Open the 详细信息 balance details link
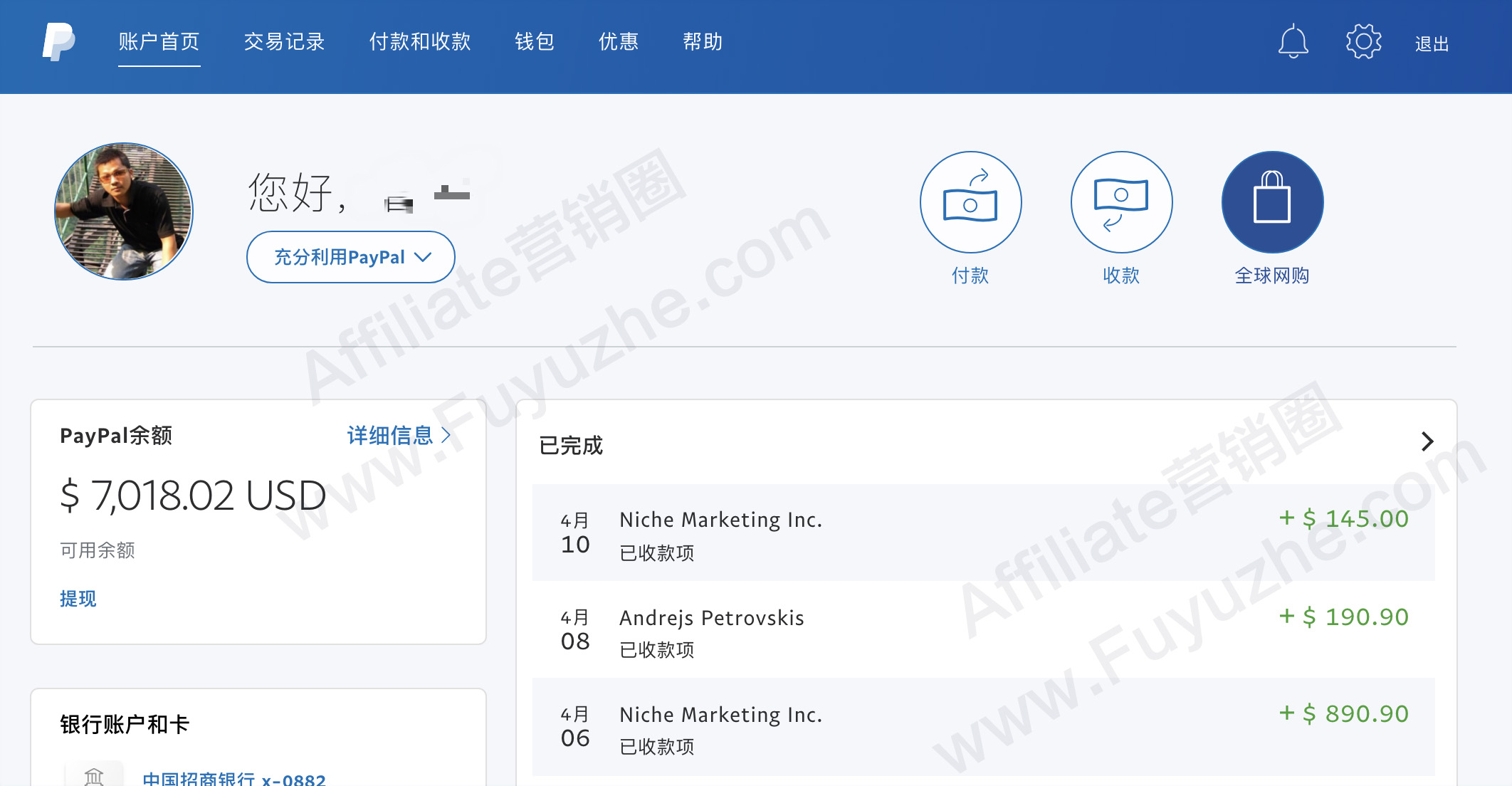Screen dimensions: 1512x786 pos(399,435)
